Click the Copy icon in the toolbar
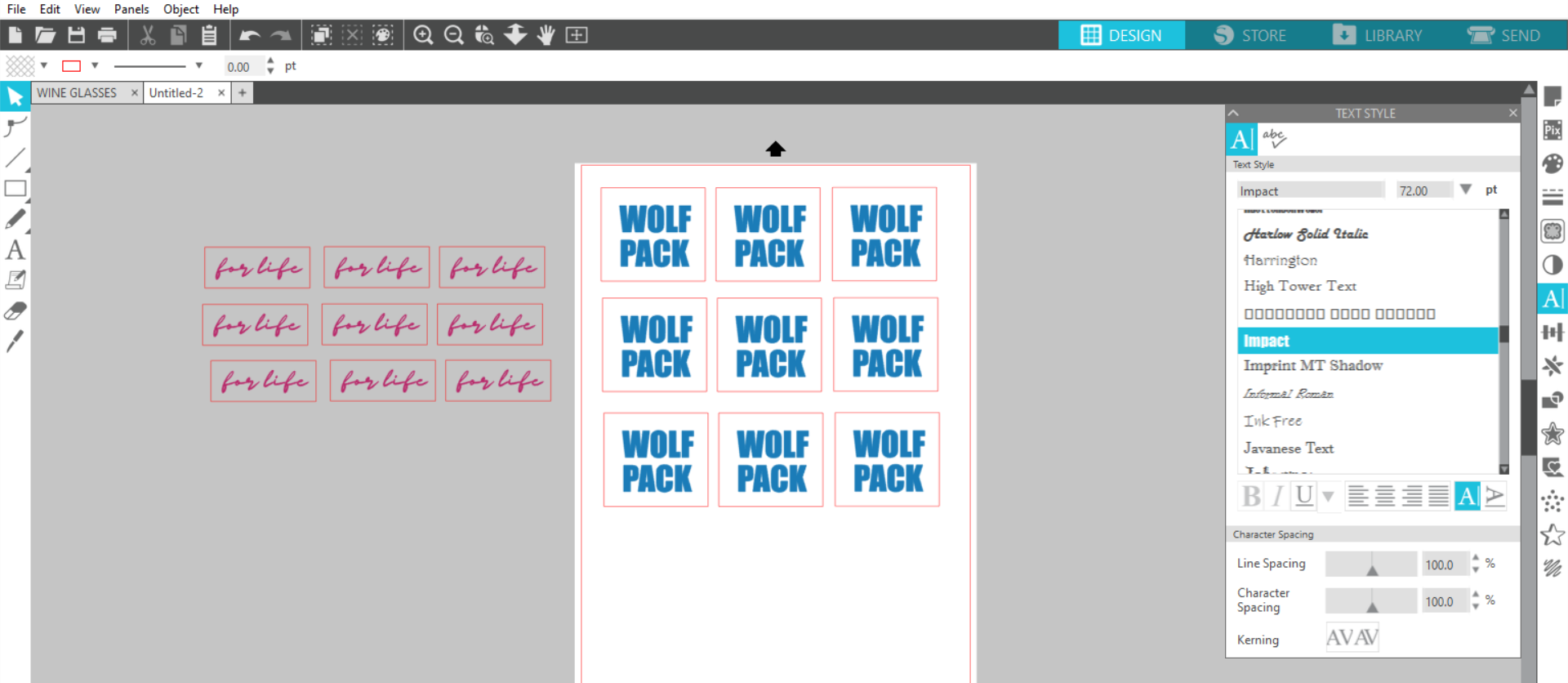The width and height of the screenshot is (1568, 683). pyautogui.click(x=178, y=35)
